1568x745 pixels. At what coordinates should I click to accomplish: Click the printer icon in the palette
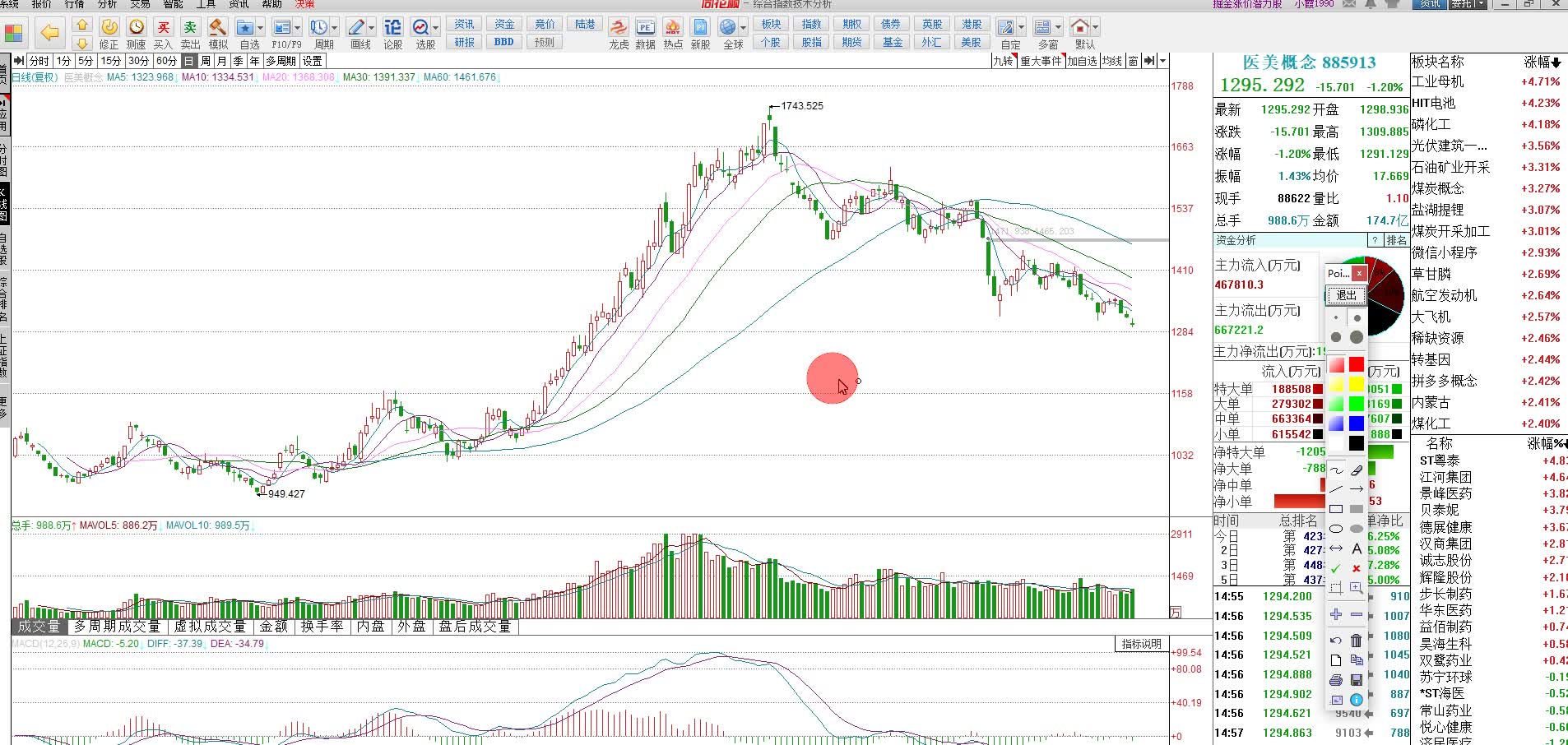(x=1336, y=680)
